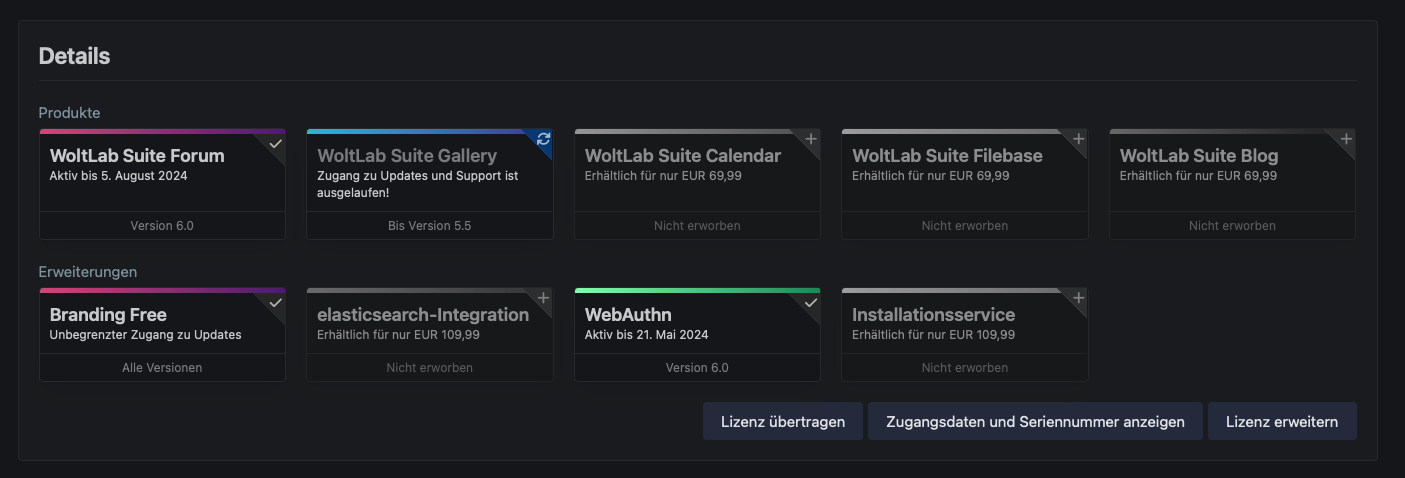Click the plus icon on WoltLab Suite Blog

(1346, 139)
